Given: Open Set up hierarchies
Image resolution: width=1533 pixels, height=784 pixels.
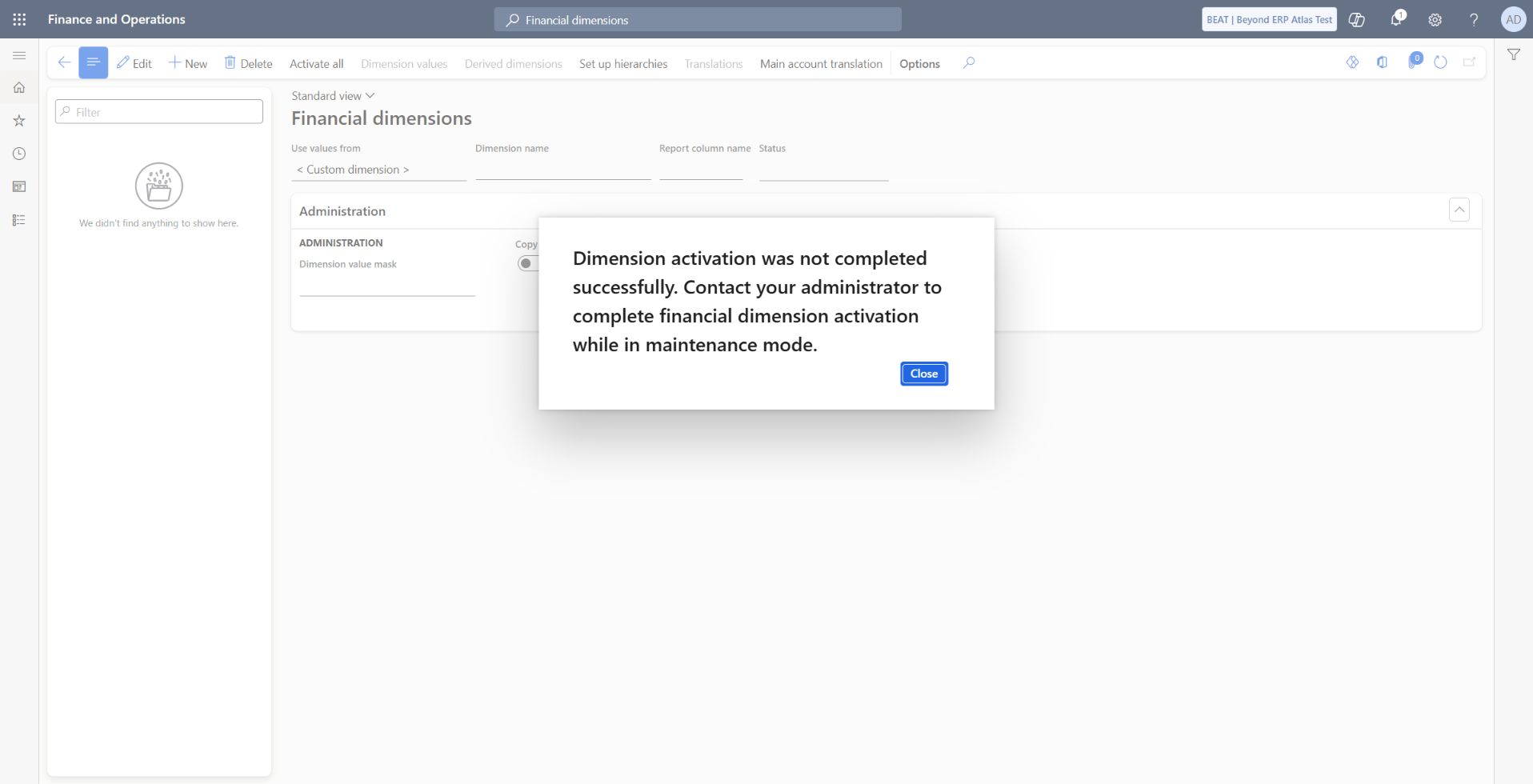Looking at the screenshot, I should (x=623, y=63).
